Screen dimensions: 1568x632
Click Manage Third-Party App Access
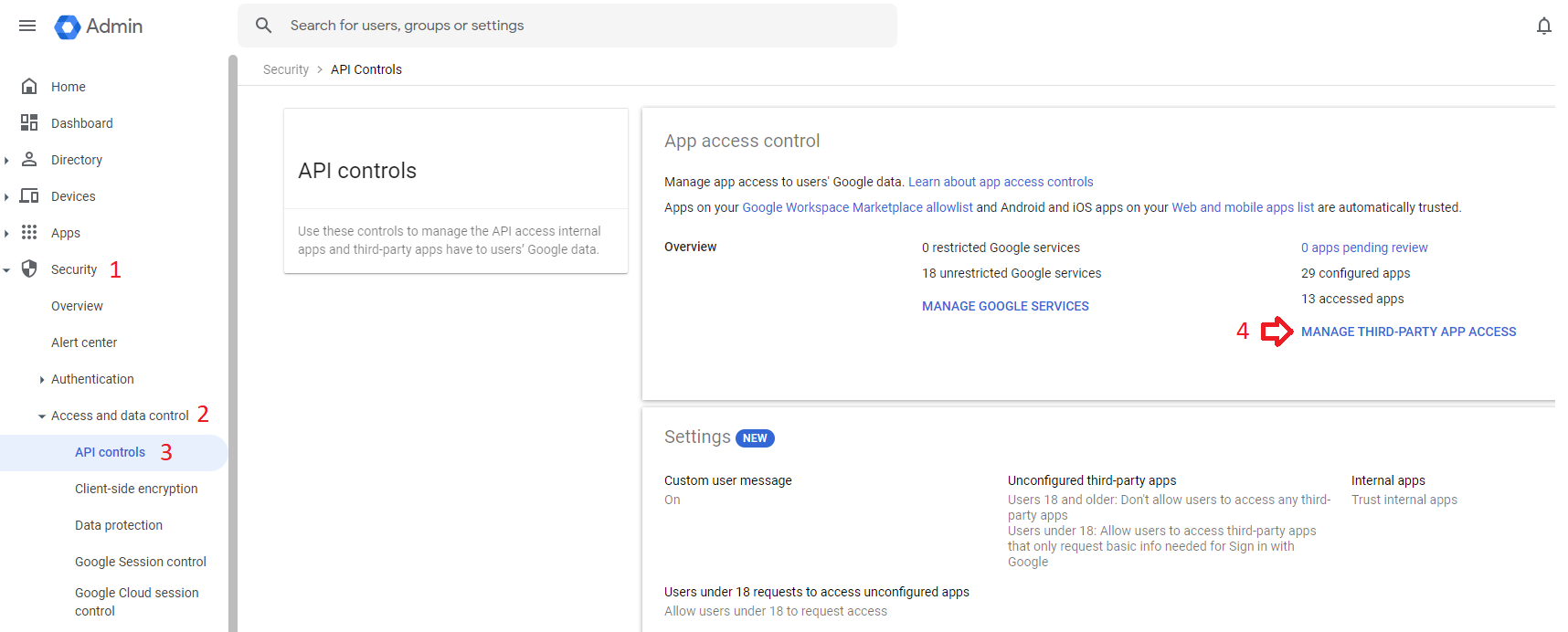[1408, 332]
